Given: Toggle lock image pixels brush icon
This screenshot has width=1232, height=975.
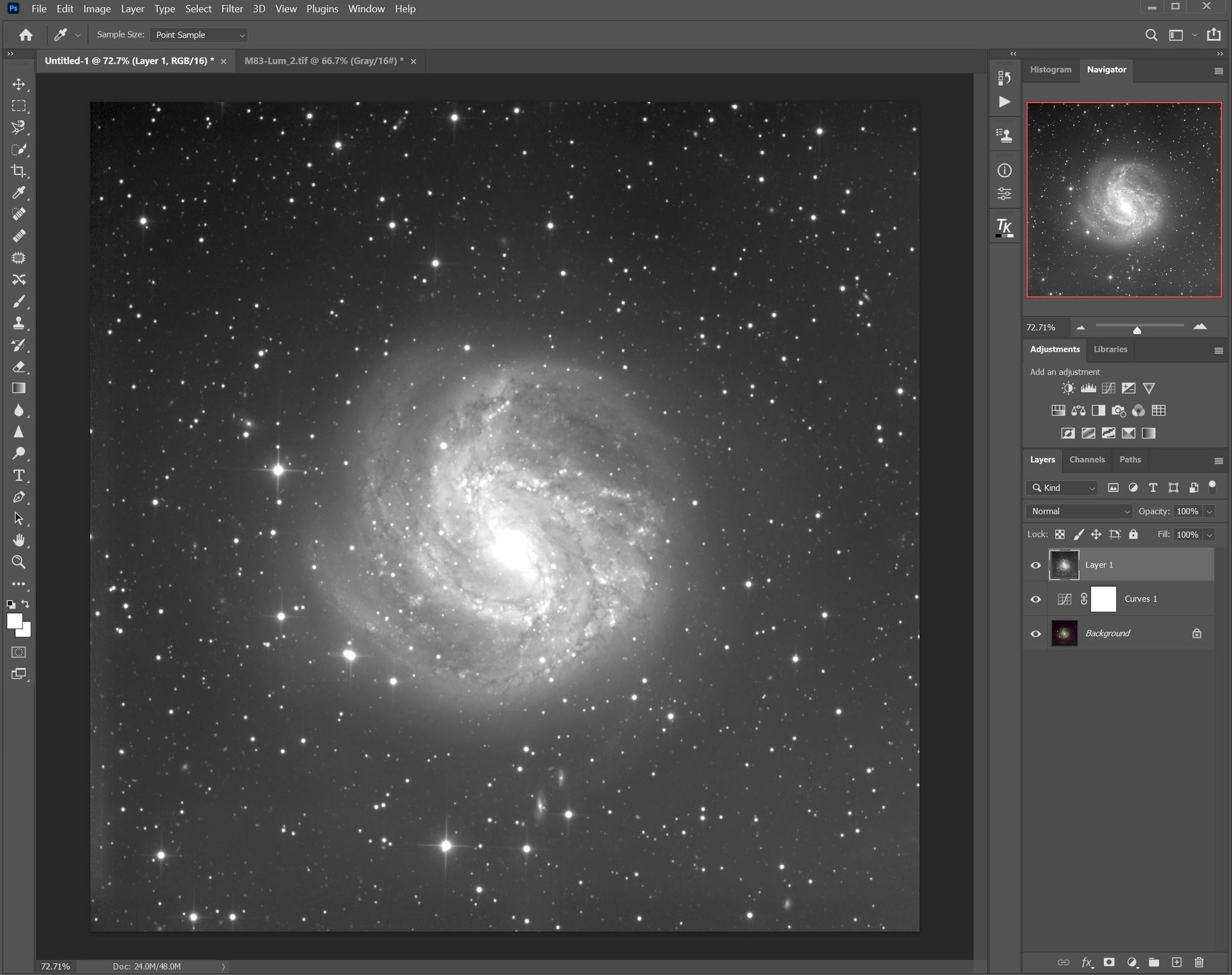Looking at the screenshot, I should 1078,534.
